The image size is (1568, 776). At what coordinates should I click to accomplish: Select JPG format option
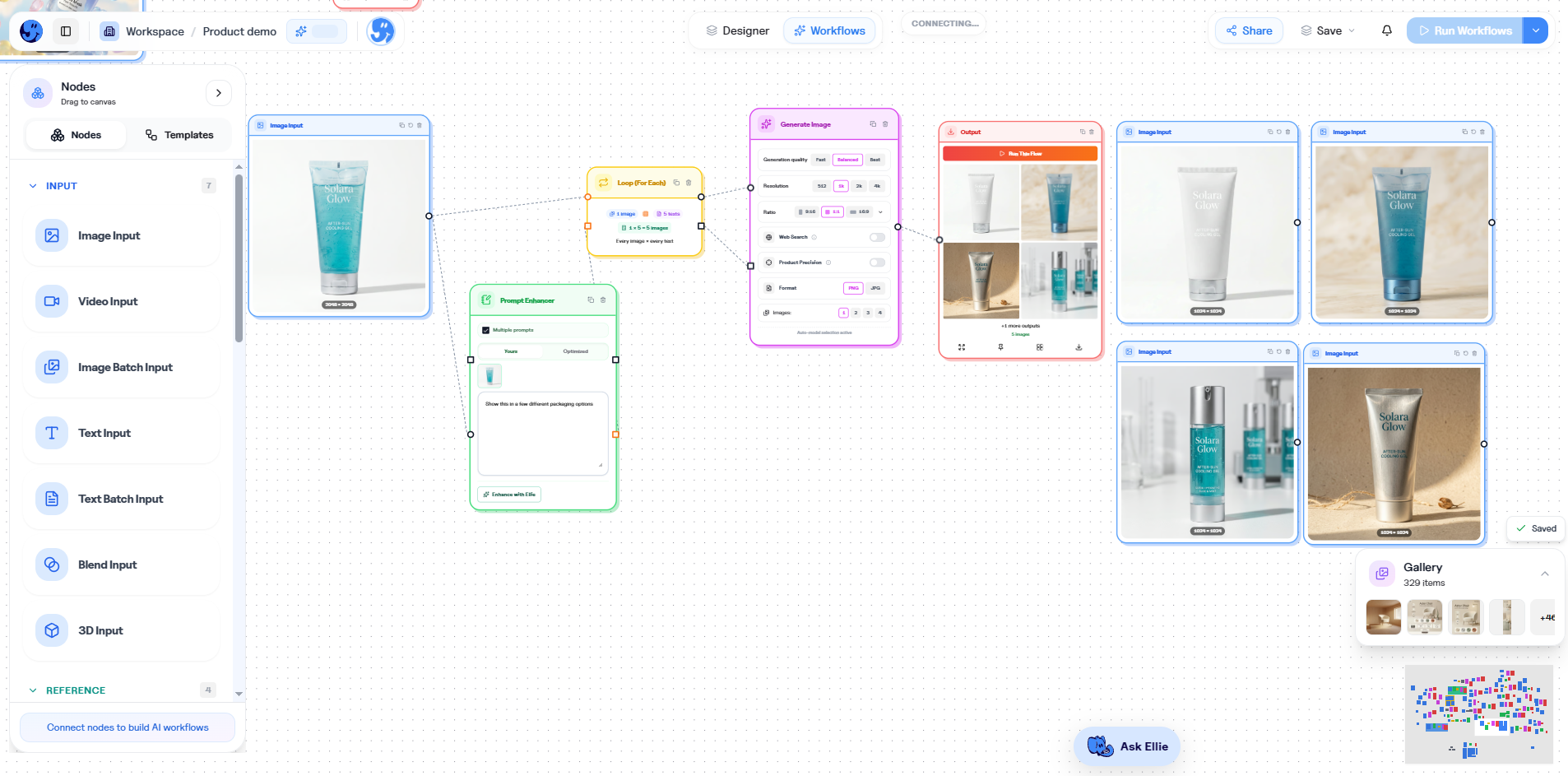pyautogui.click(x=875, y=288)
